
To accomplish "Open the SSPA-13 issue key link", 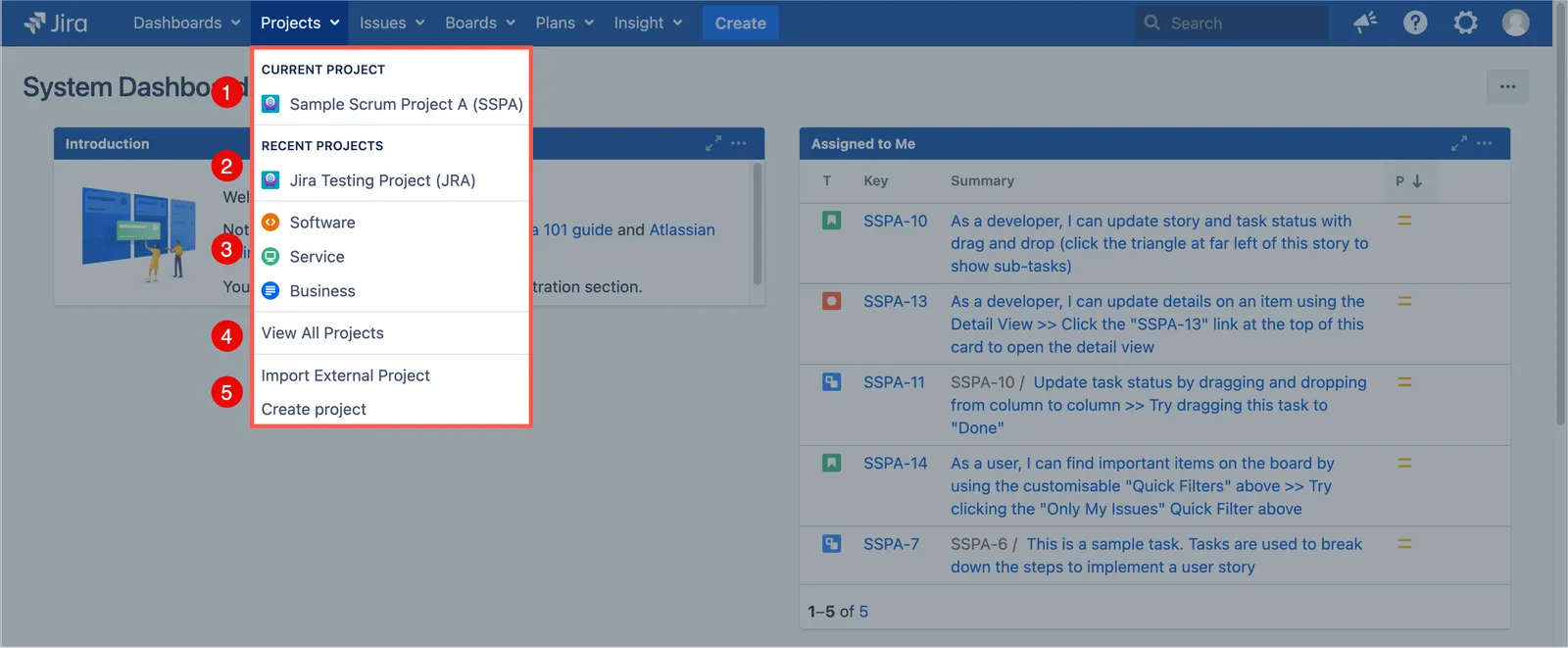I will [895, 301].
